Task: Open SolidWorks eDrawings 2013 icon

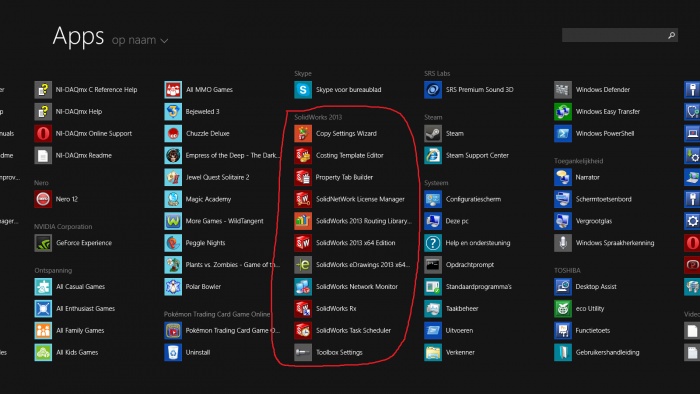Action: click(303, 265)
